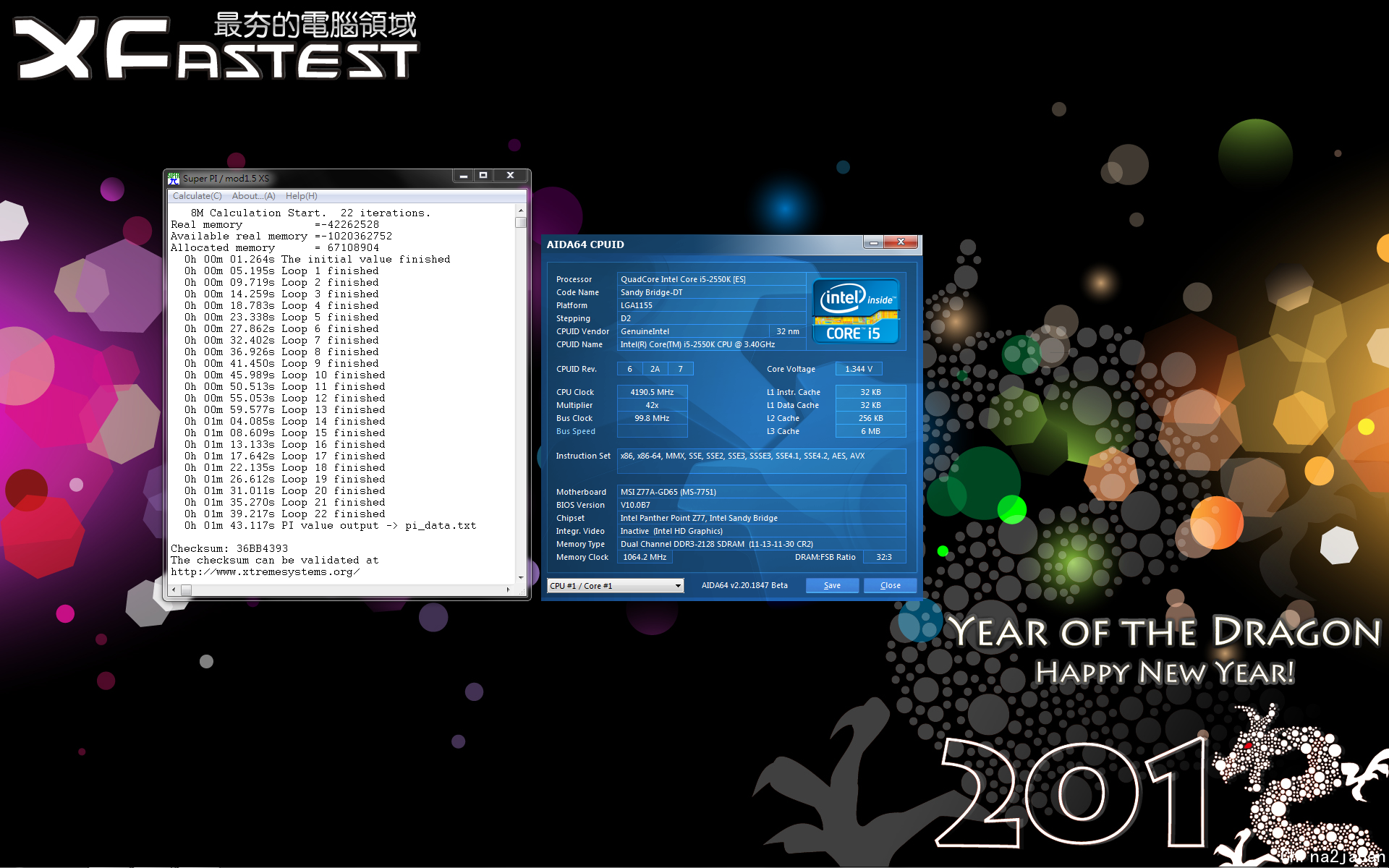Open the About...(A) menu in Super PI
This screenshot has width=1389, height=868.
[253, 196]
